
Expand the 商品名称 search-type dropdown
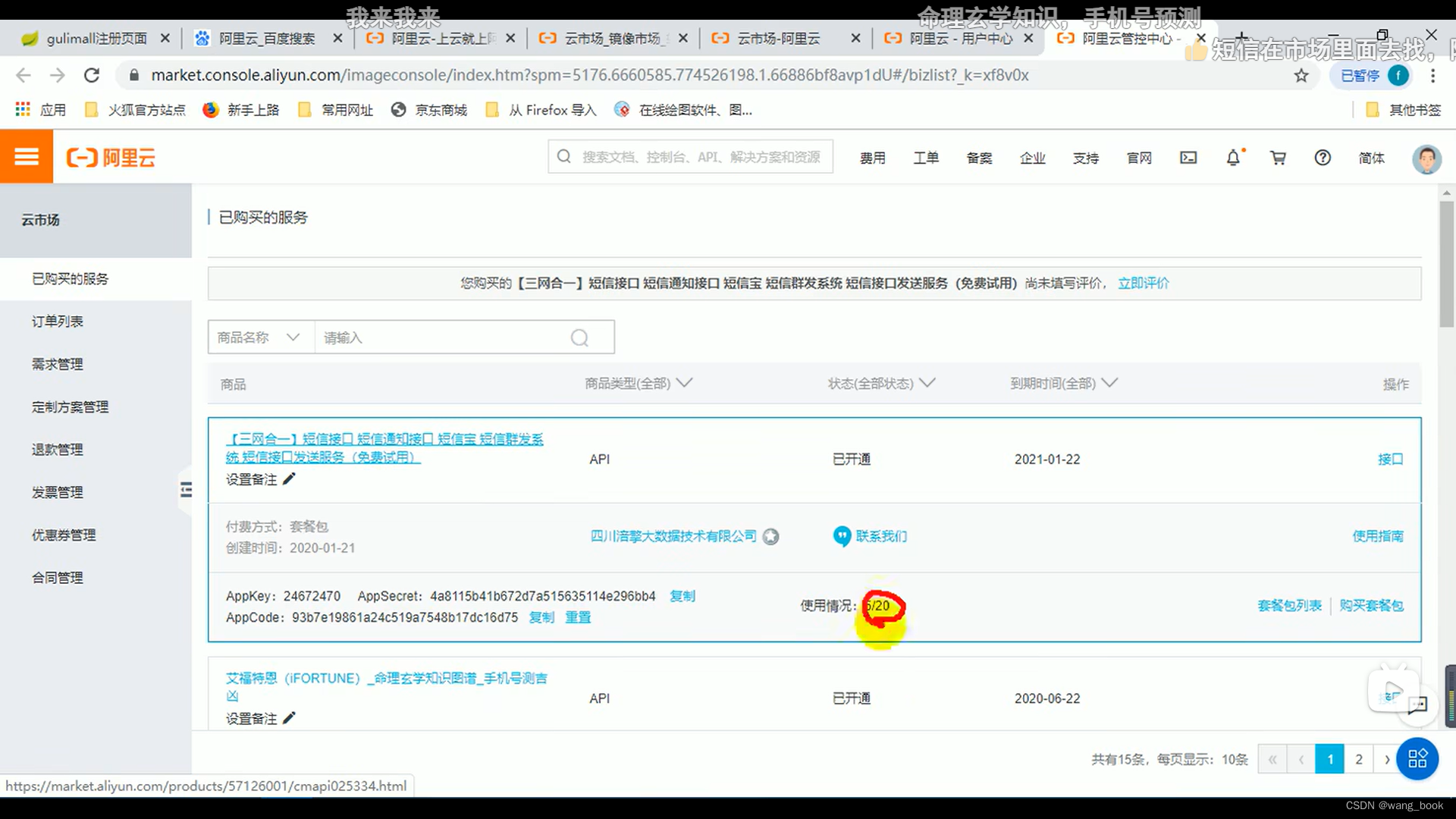tap(261, 337)
